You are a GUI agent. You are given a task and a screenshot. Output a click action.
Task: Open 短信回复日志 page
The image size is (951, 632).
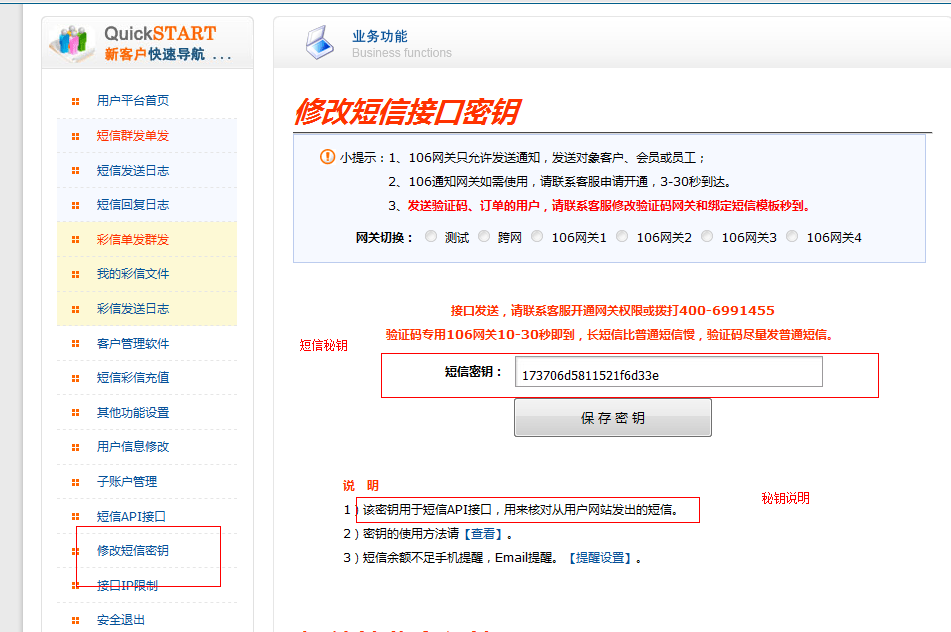(x=133, y=205)
